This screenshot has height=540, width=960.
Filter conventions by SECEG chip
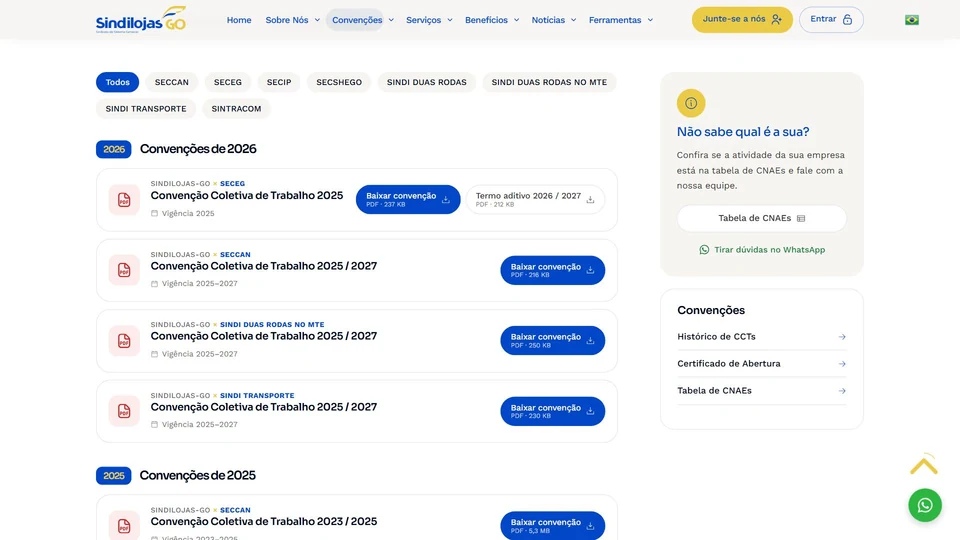click(228, 82)
